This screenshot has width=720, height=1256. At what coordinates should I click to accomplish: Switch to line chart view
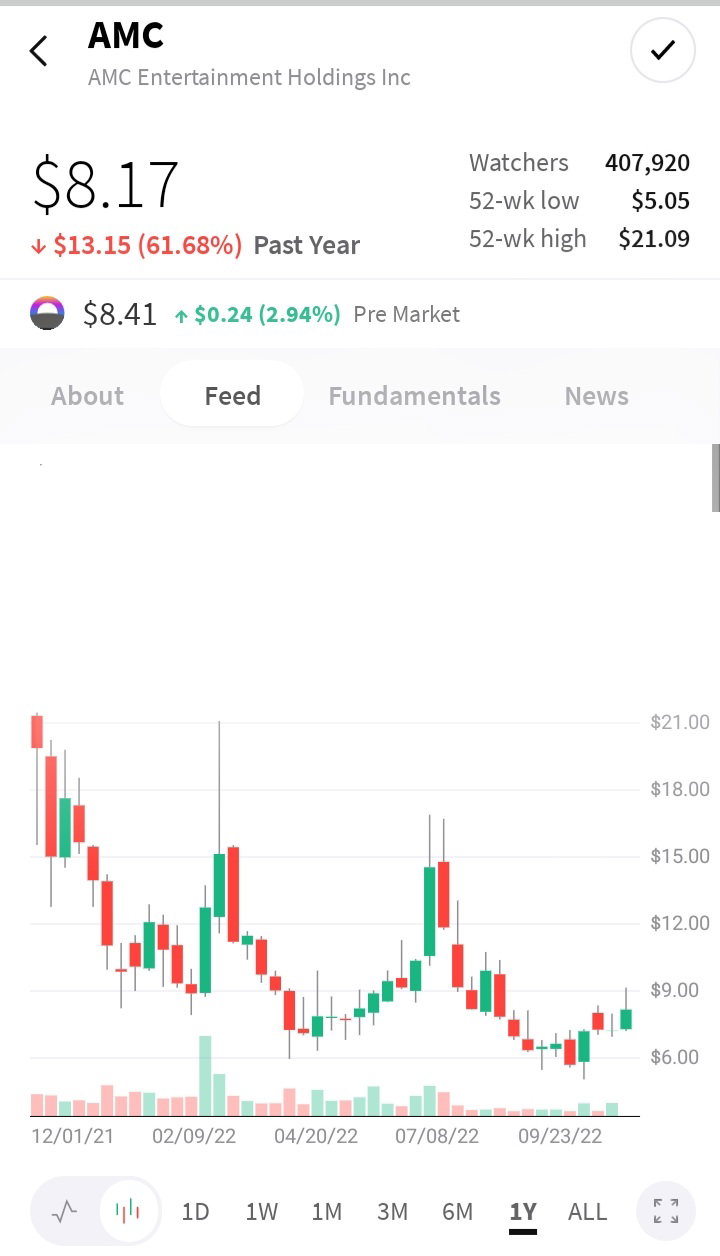tap(64, 1212)
